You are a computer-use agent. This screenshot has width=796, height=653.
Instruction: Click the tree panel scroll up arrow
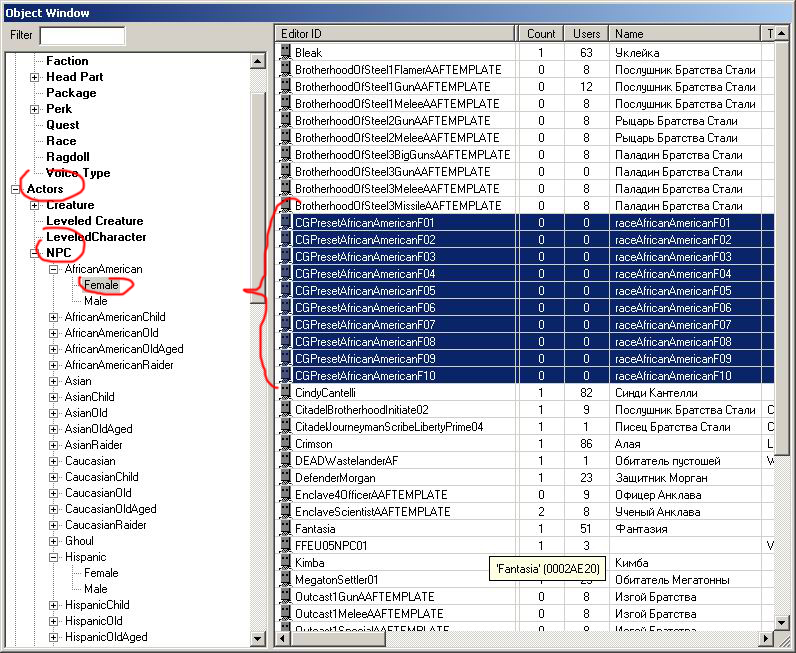click(258, 61)
